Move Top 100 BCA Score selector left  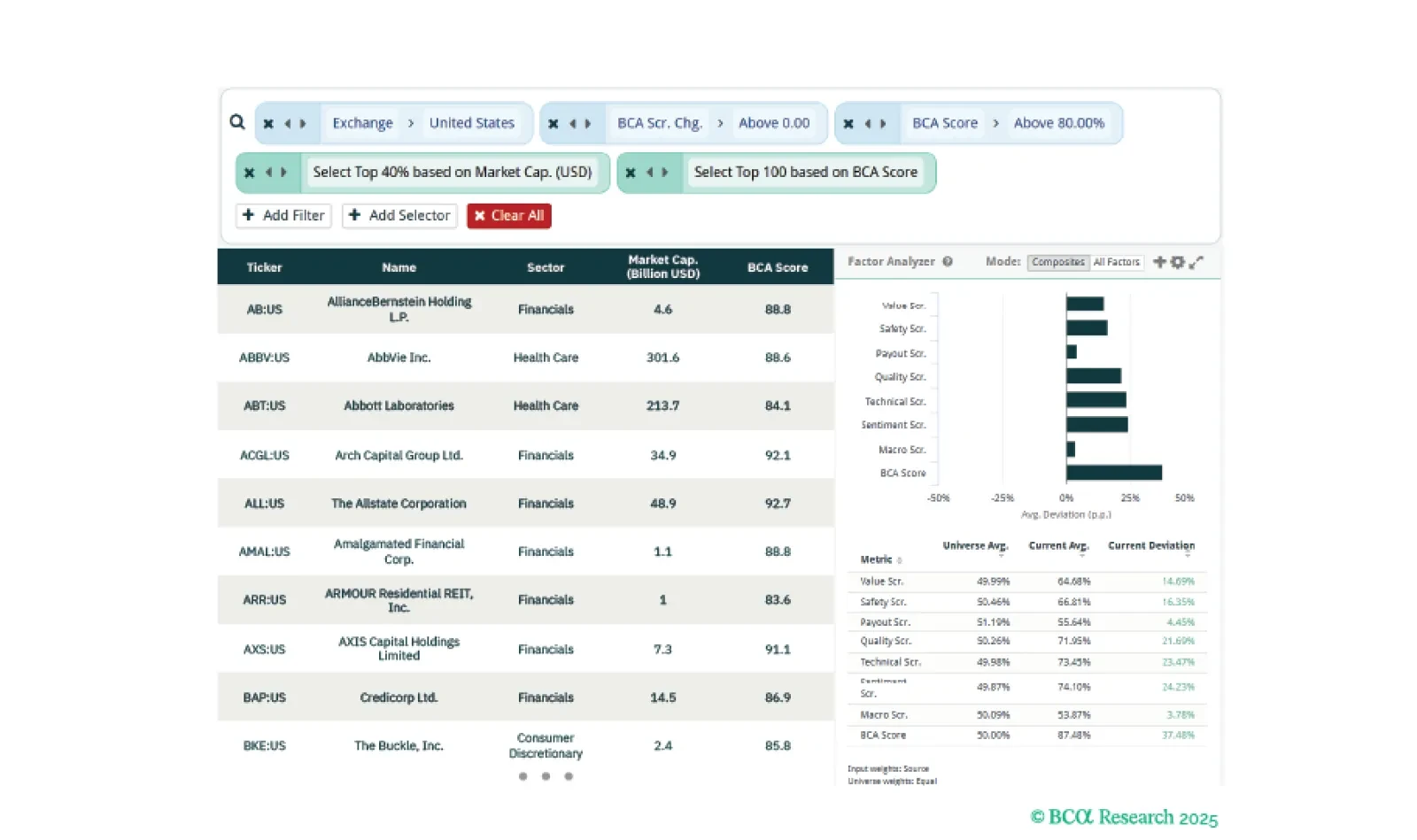[x=649, y=173]
